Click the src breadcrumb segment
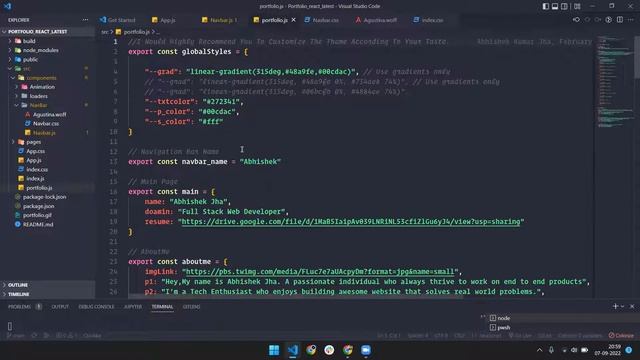The width and height of the screenshot is (640, 360). pos(105,31)
